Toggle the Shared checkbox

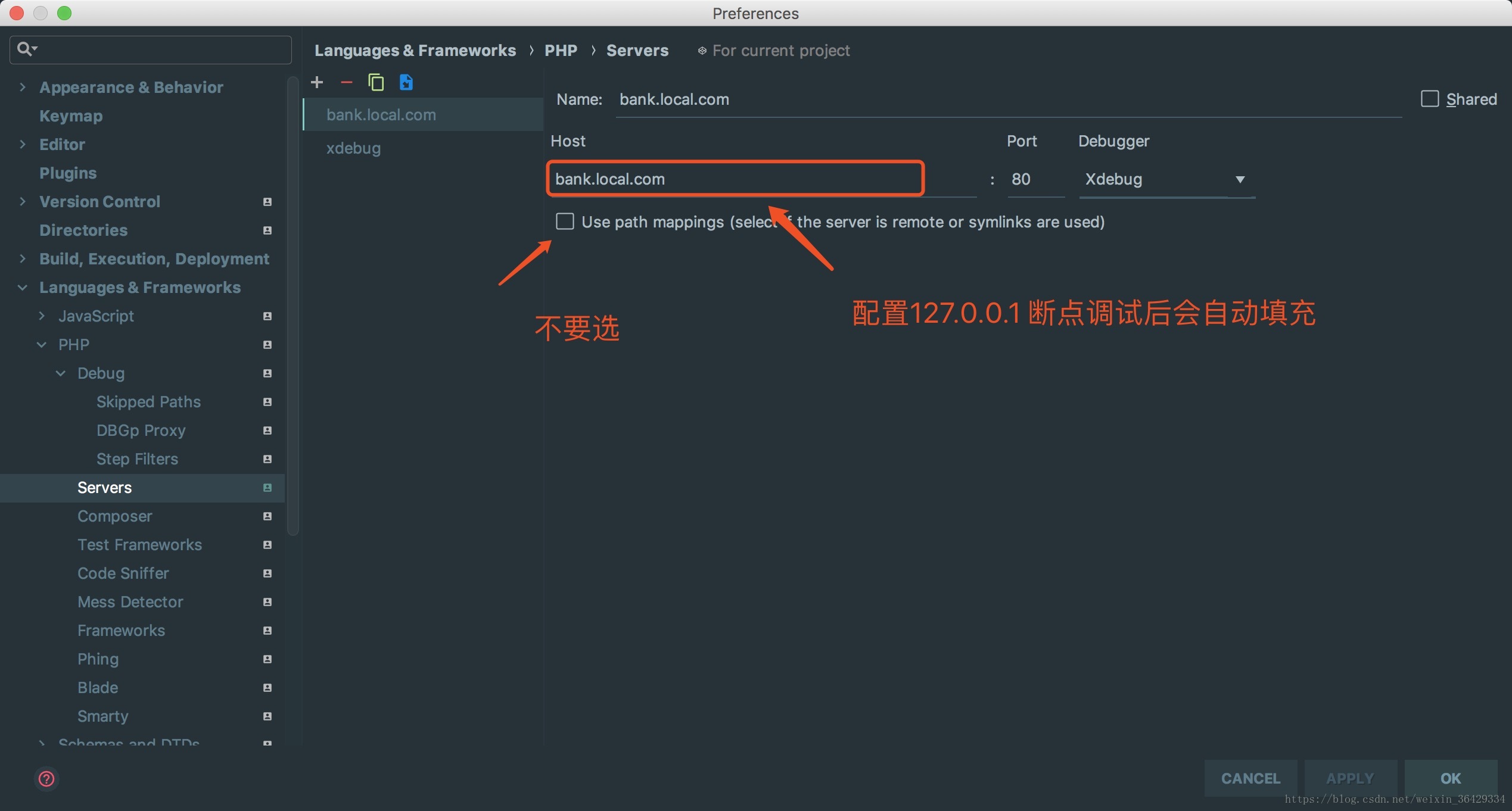pos(1429,99)
